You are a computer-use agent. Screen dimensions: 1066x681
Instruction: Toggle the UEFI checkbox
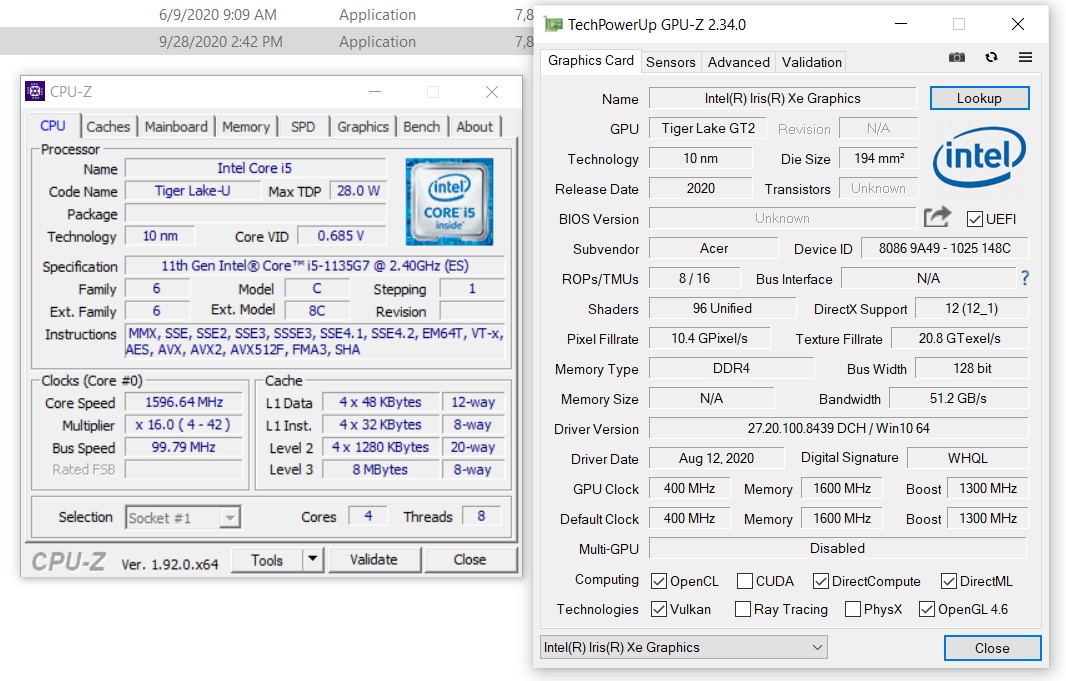(975, 219)
